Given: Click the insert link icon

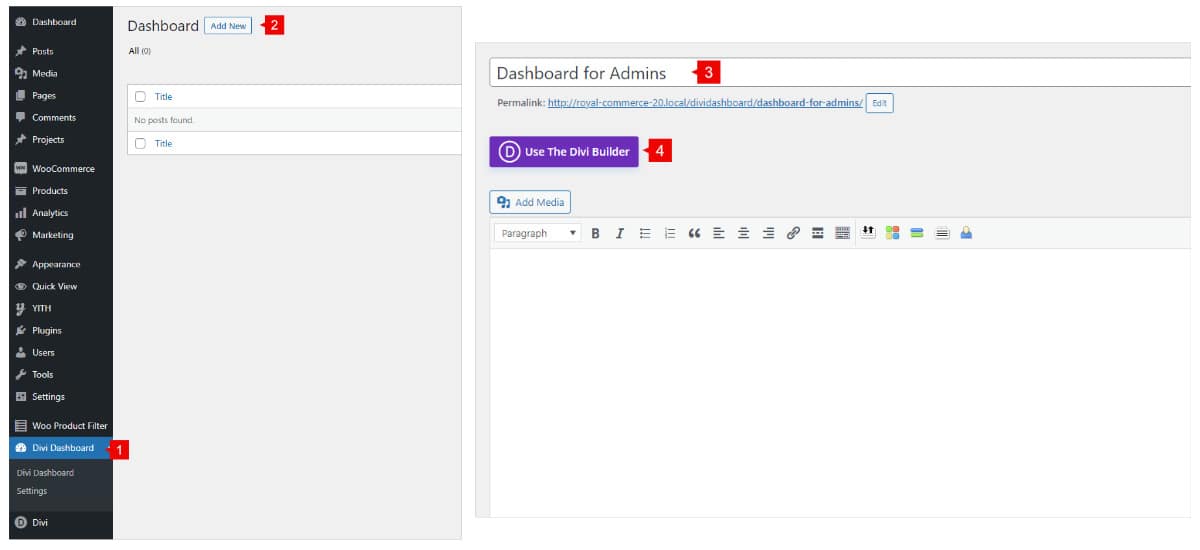Looking at the screenshot, I should [x=793, y=233].
